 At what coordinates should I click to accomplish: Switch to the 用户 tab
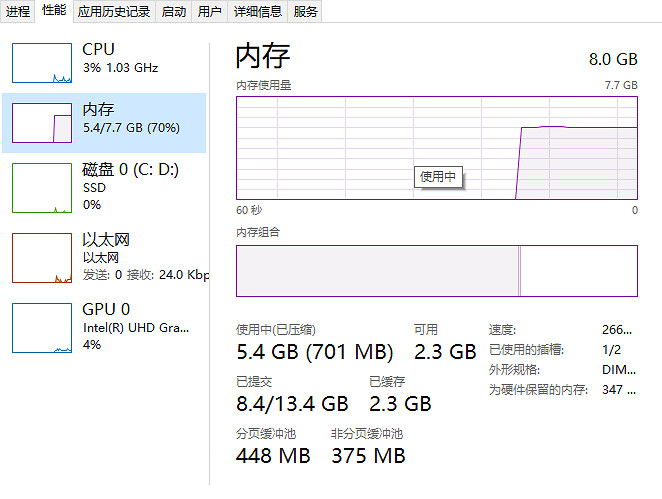(209, 11)
